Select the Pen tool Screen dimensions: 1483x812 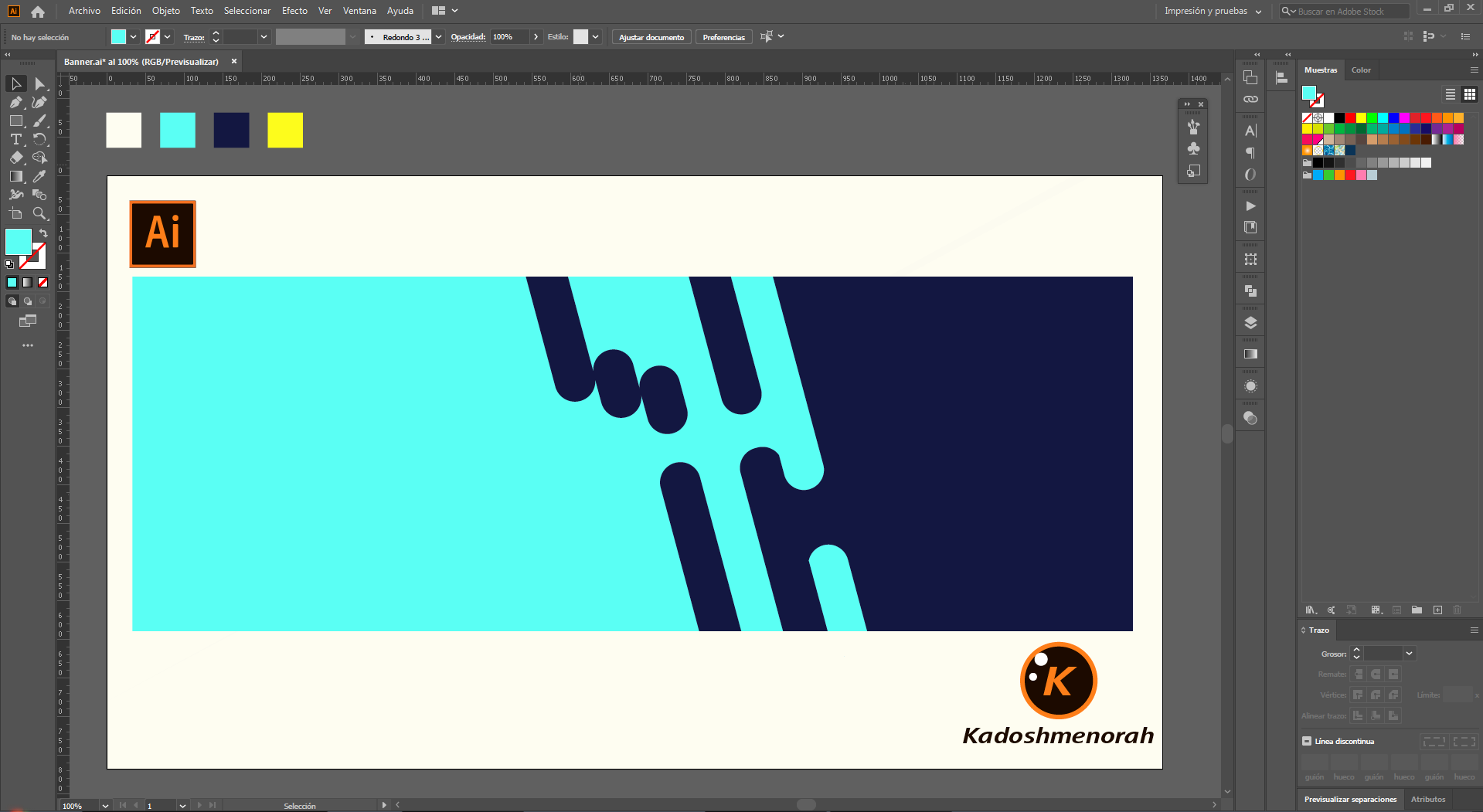tap(16, 102)
